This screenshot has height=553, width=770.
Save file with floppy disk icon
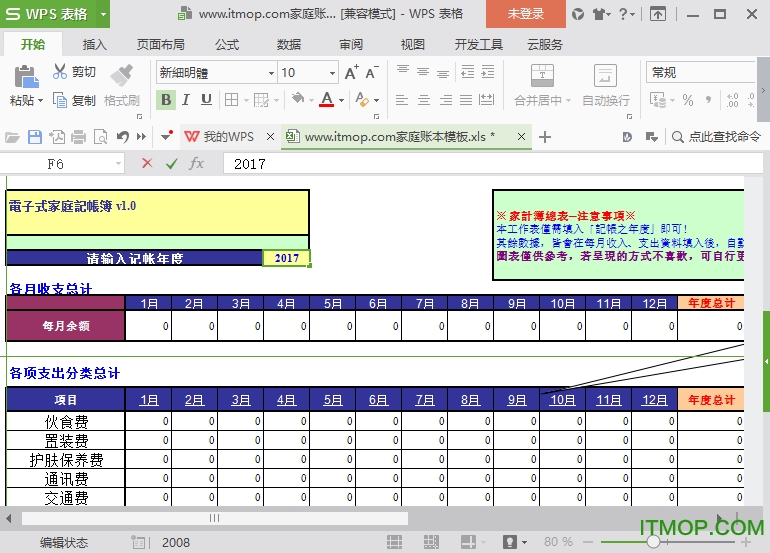[x=35, y=137]
